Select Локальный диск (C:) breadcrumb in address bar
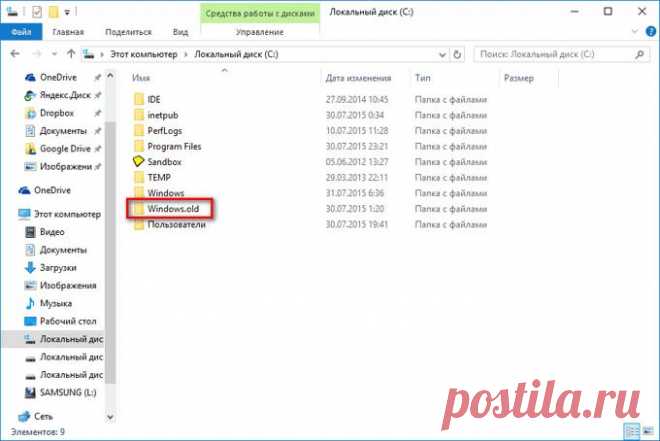The image size is (660, 441). [x=236, y=54]
